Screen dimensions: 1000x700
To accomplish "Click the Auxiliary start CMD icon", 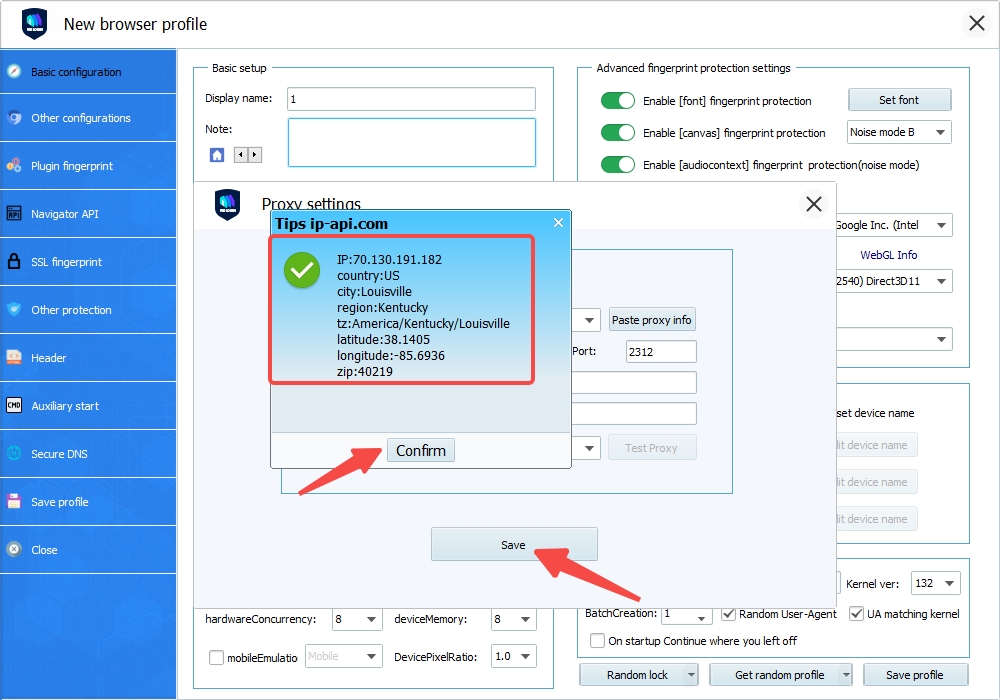I will [14, 406].
